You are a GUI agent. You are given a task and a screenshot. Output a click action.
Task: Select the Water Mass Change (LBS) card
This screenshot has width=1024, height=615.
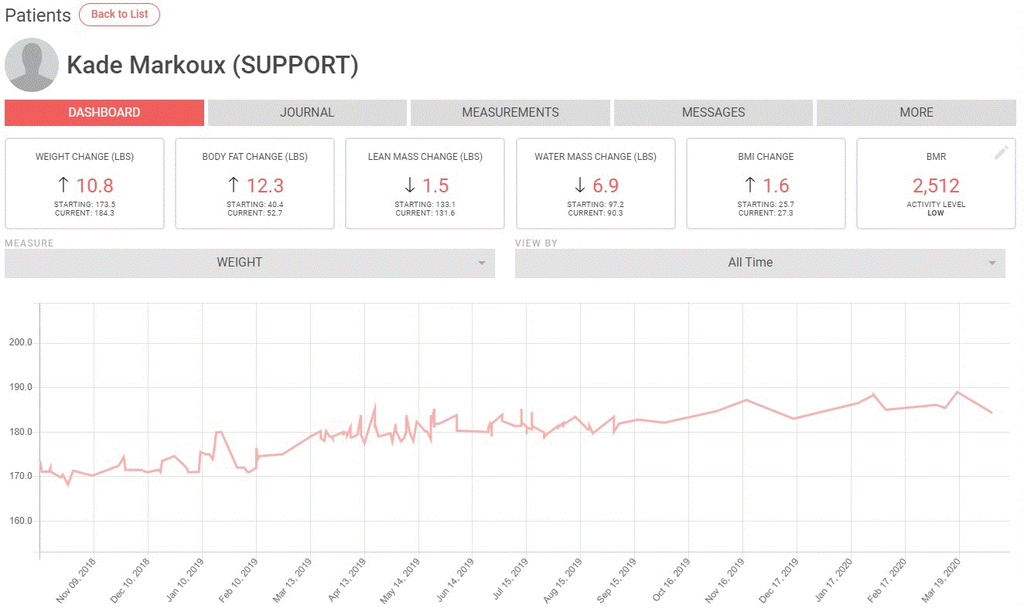click(x=596, y=183)
